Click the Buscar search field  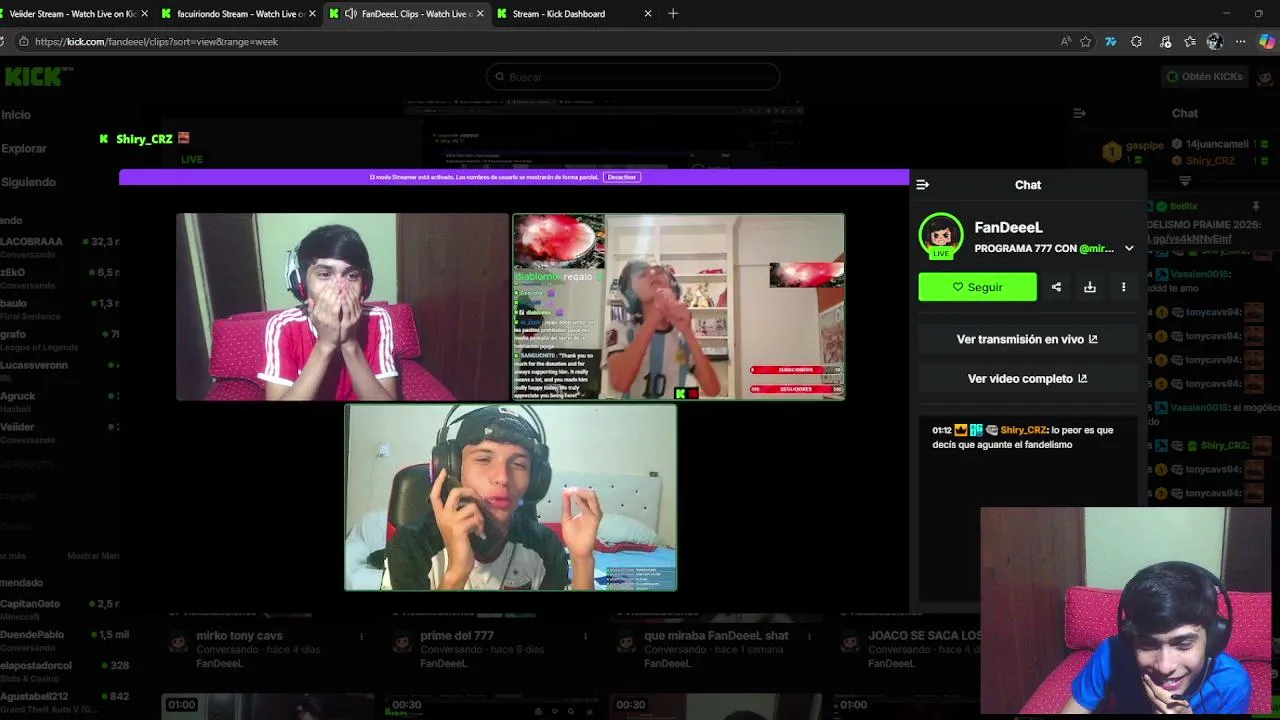(x=633, y=77)
